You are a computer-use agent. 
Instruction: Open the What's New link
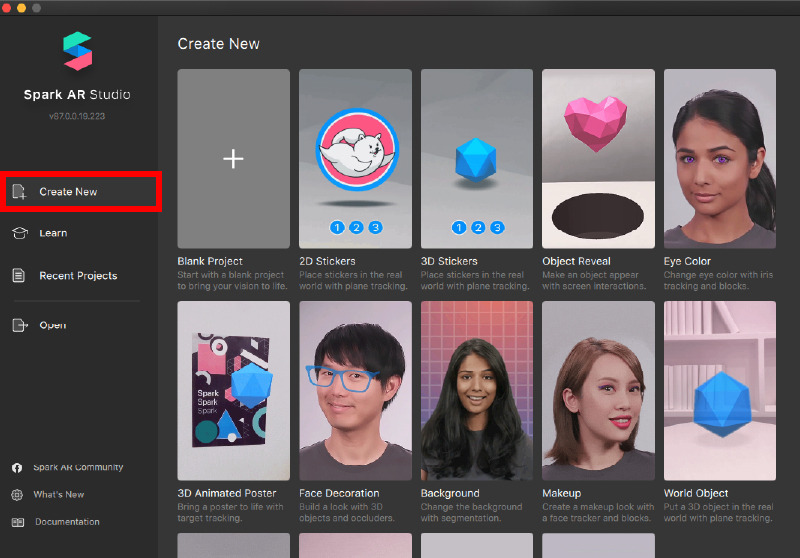coord(59,495)
